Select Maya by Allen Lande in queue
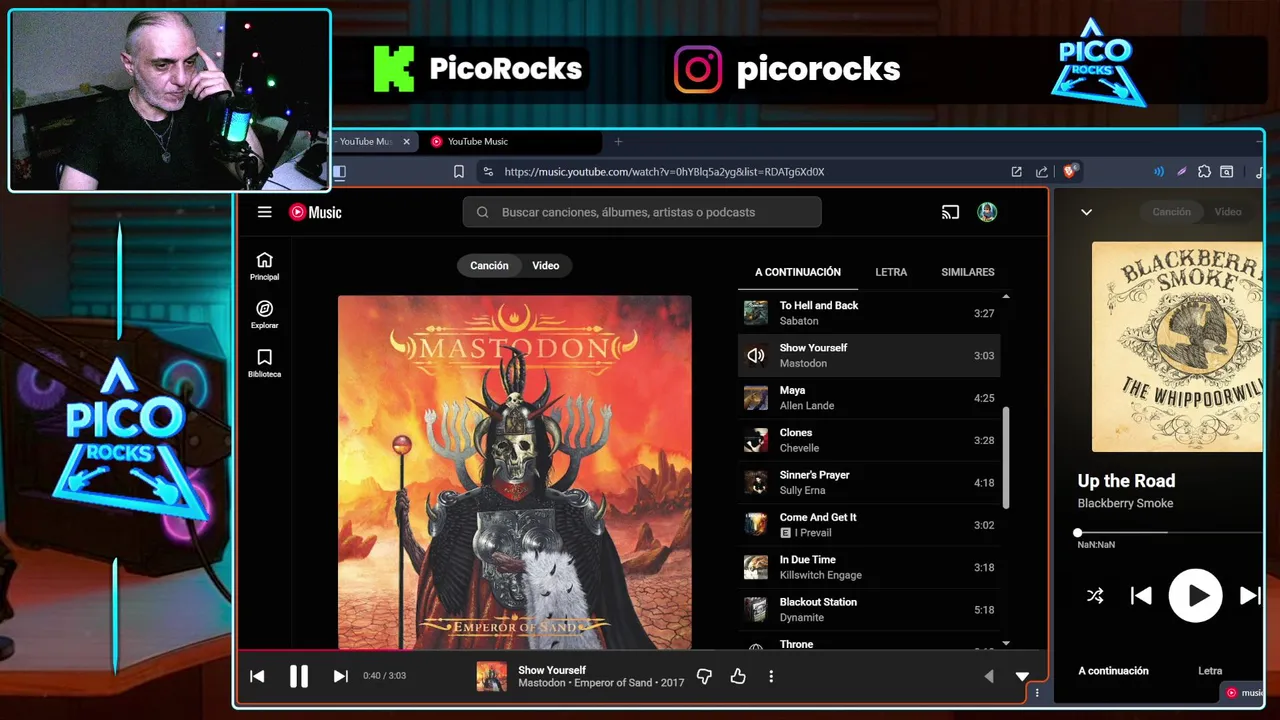Image resolution: width=1280 pixels, height=720 pixels. [869, 398]
